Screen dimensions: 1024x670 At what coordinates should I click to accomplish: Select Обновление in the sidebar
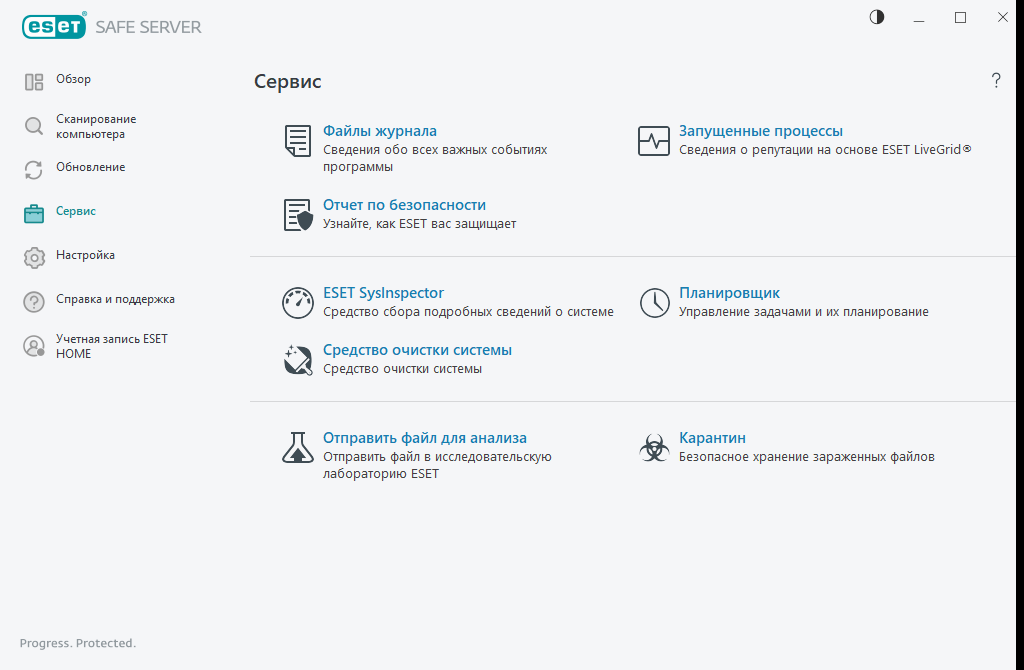pyautogui.click(x=90, y=168)
